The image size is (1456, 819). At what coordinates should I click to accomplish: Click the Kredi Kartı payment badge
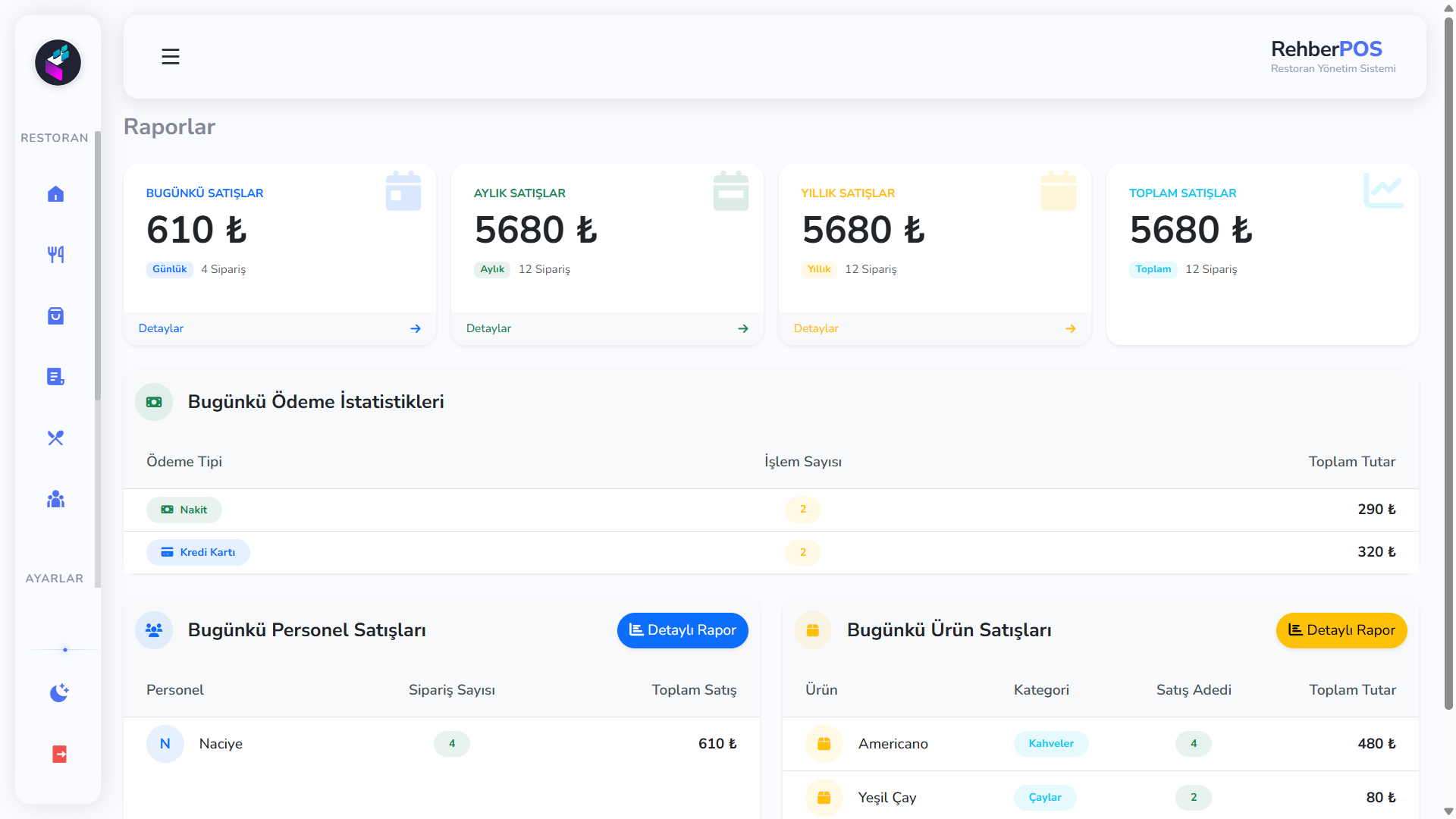click(x=198, y=552)
